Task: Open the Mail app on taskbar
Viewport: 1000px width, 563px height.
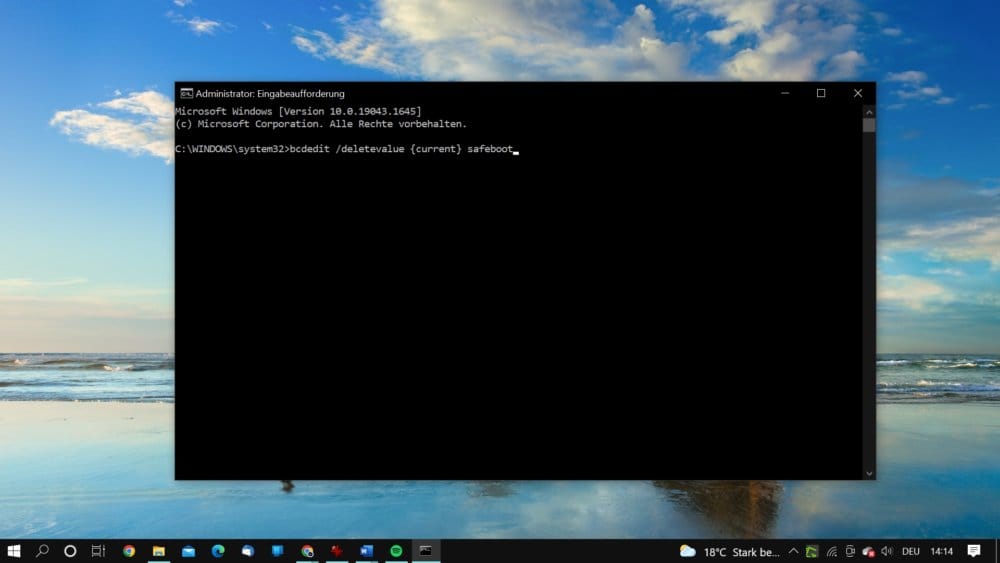Action: point(188,551)
